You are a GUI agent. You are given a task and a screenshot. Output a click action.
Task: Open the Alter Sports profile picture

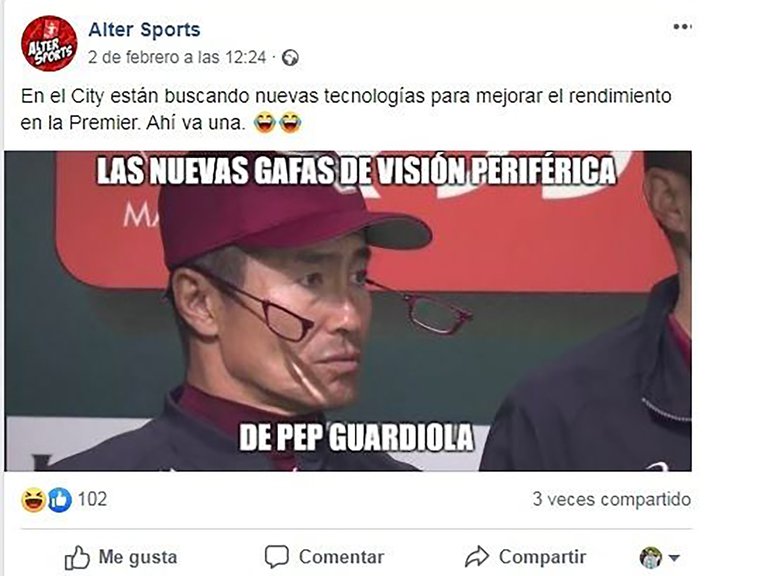[x=49, y=44]
